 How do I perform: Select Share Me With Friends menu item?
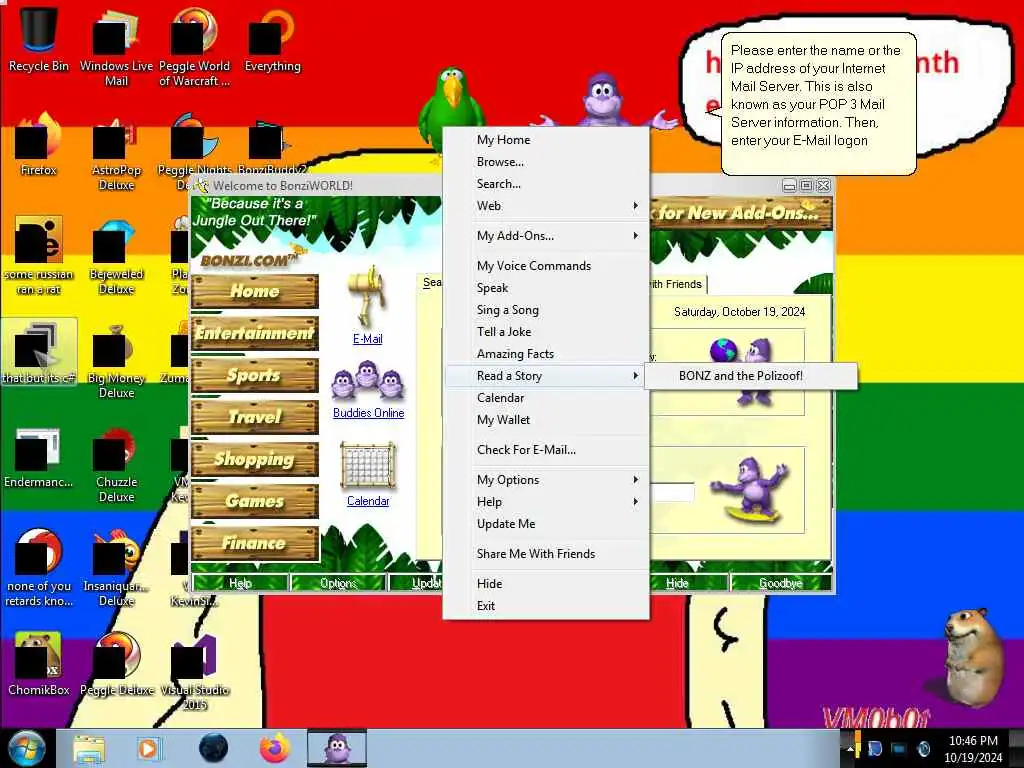coord(547,554)
